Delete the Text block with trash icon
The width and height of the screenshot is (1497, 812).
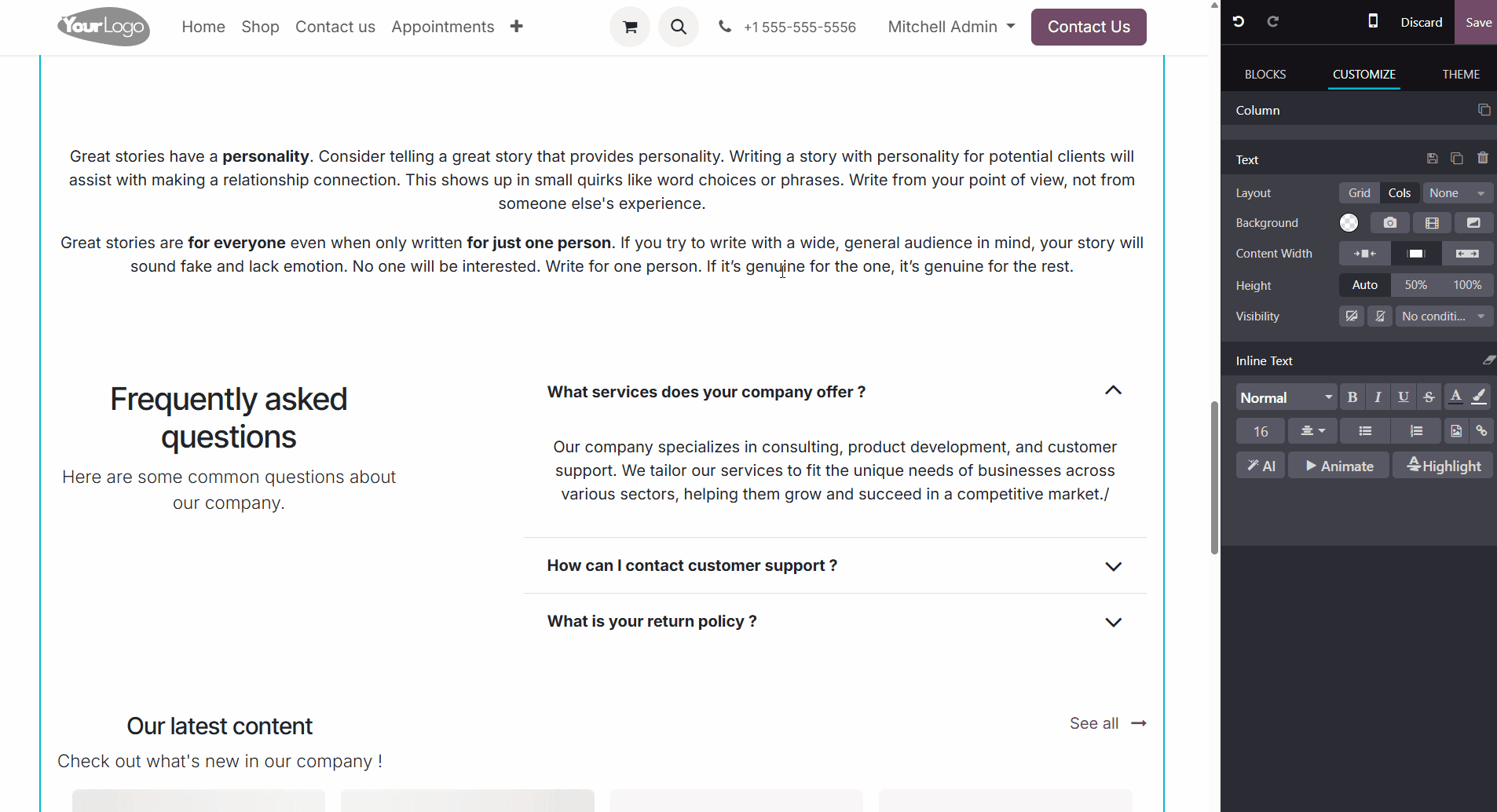tap(1482, 159)
